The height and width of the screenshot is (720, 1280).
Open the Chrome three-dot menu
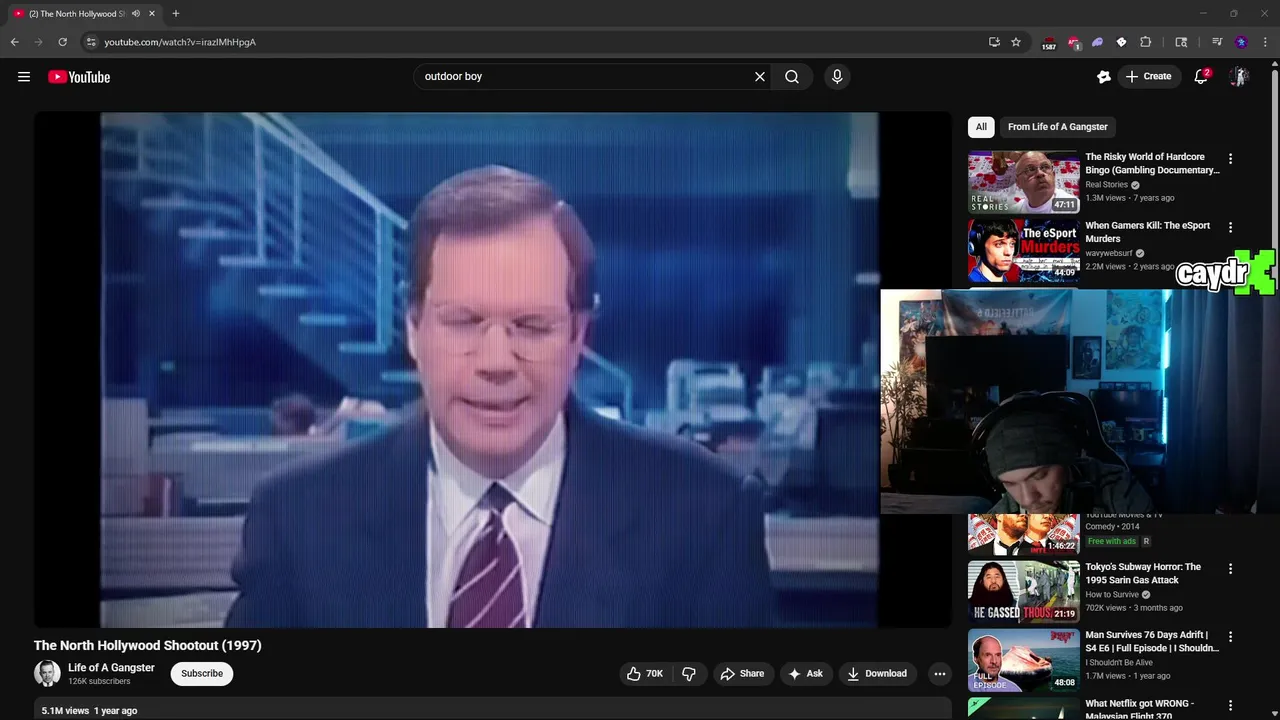[x=1264, y=42]
